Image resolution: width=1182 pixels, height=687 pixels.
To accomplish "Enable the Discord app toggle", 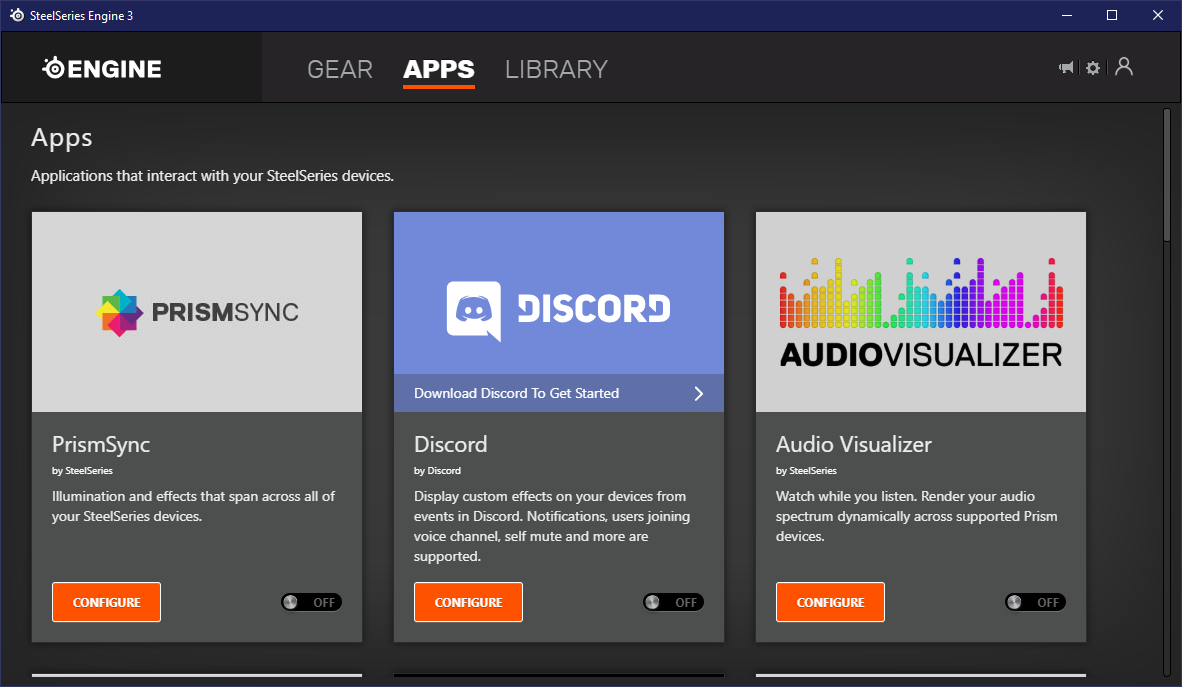I will tap(673, 602).
